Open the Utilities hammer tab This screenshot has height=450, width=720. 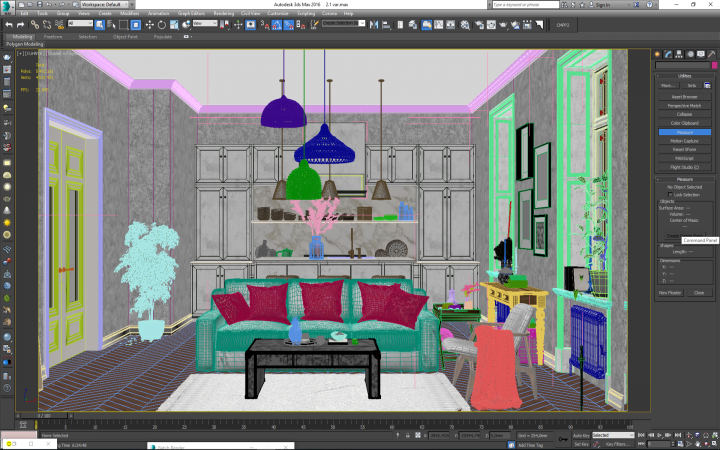point(711,54)
